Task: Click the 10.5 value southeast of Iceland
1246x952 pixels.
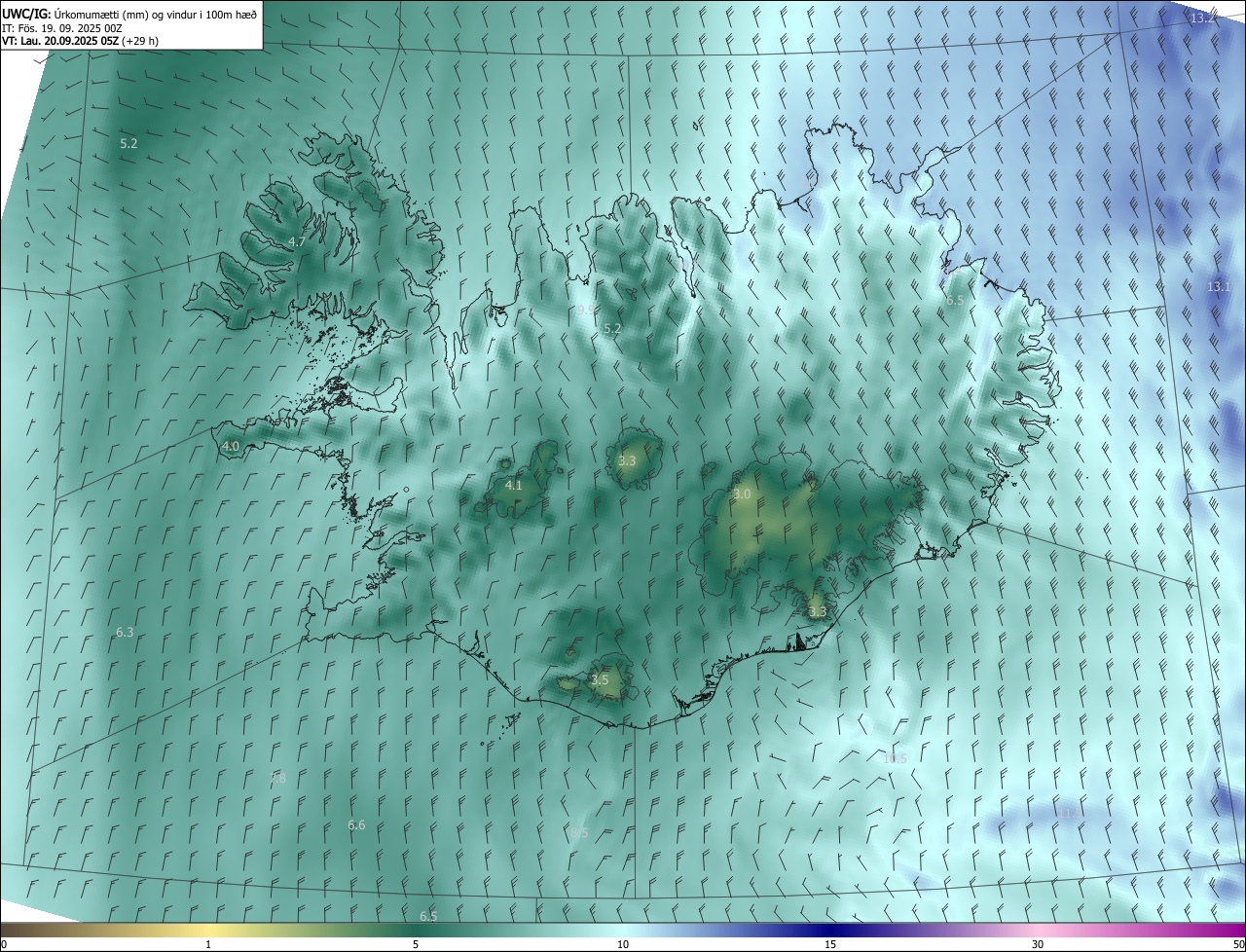Action: tap(896, 759)
